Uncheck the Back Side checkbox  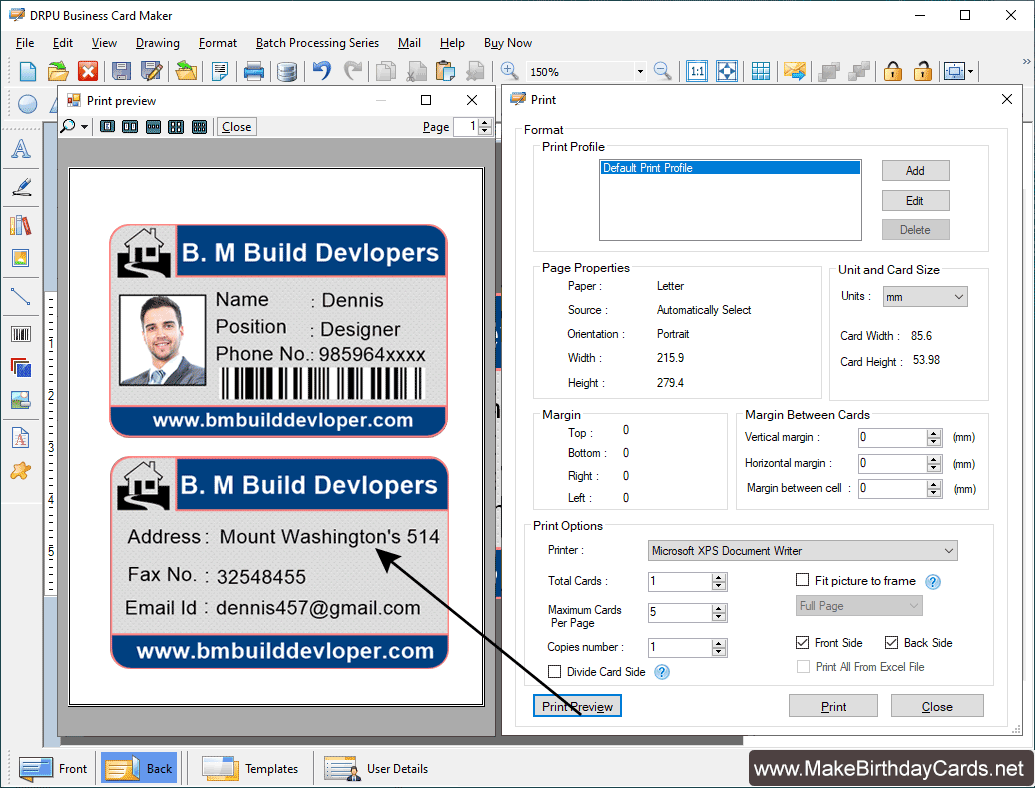(892, 642)
